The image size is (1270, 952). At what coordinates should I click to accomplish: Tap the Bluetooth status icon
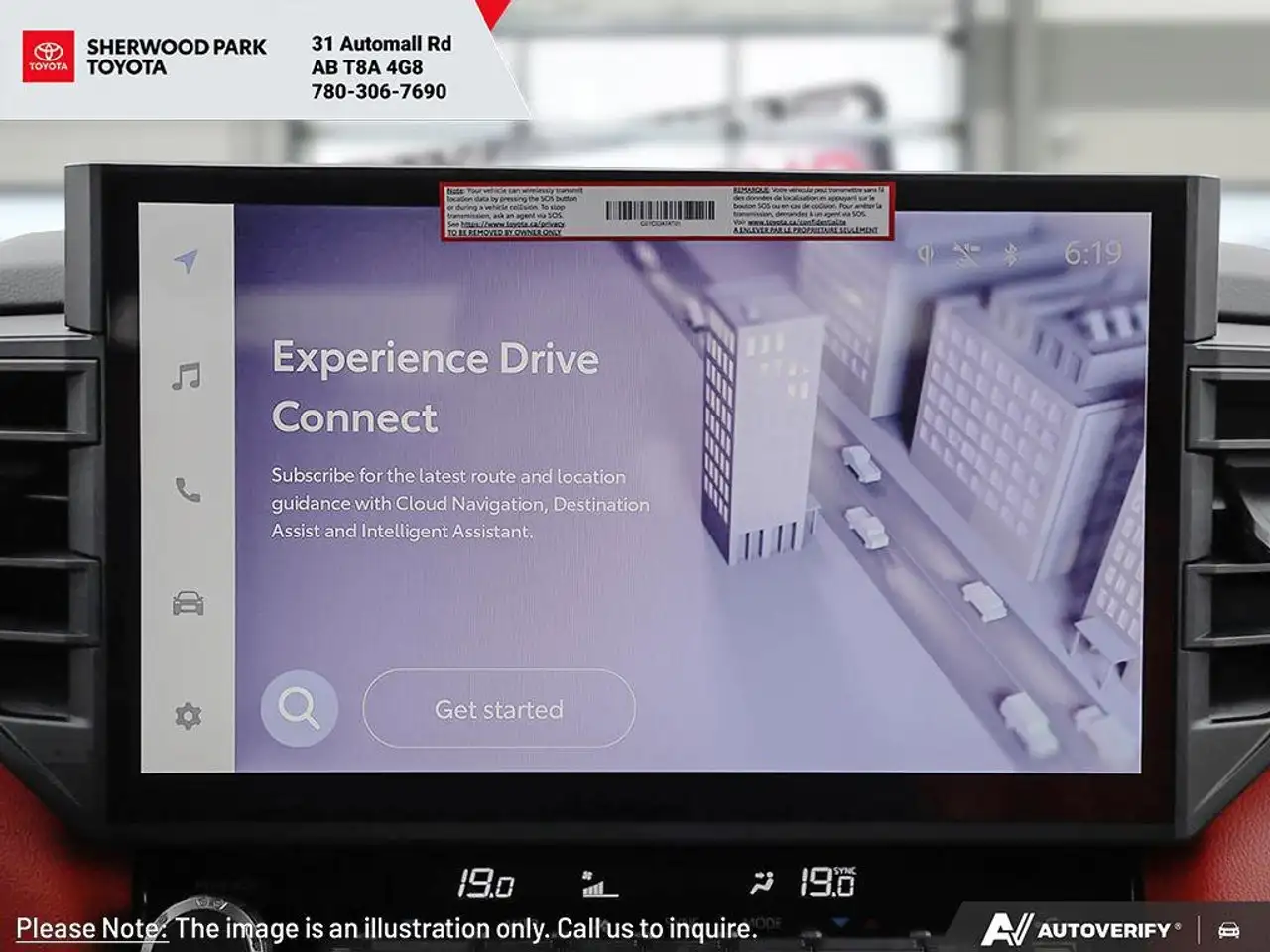click(1010, 255)
